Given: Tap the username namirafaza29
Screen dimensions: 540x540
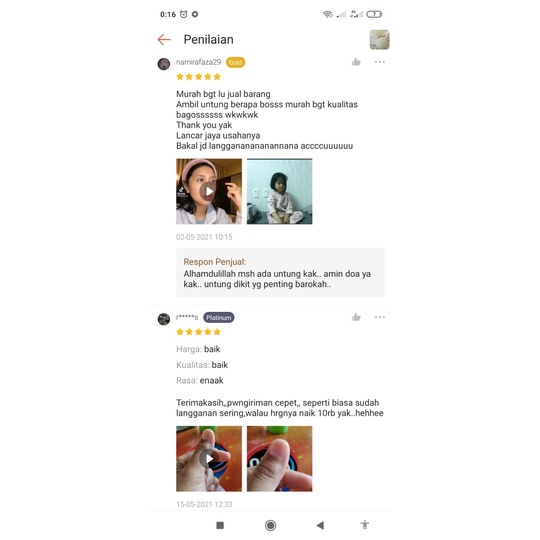Looking at the screenshot, I should (x=198, y=62).
